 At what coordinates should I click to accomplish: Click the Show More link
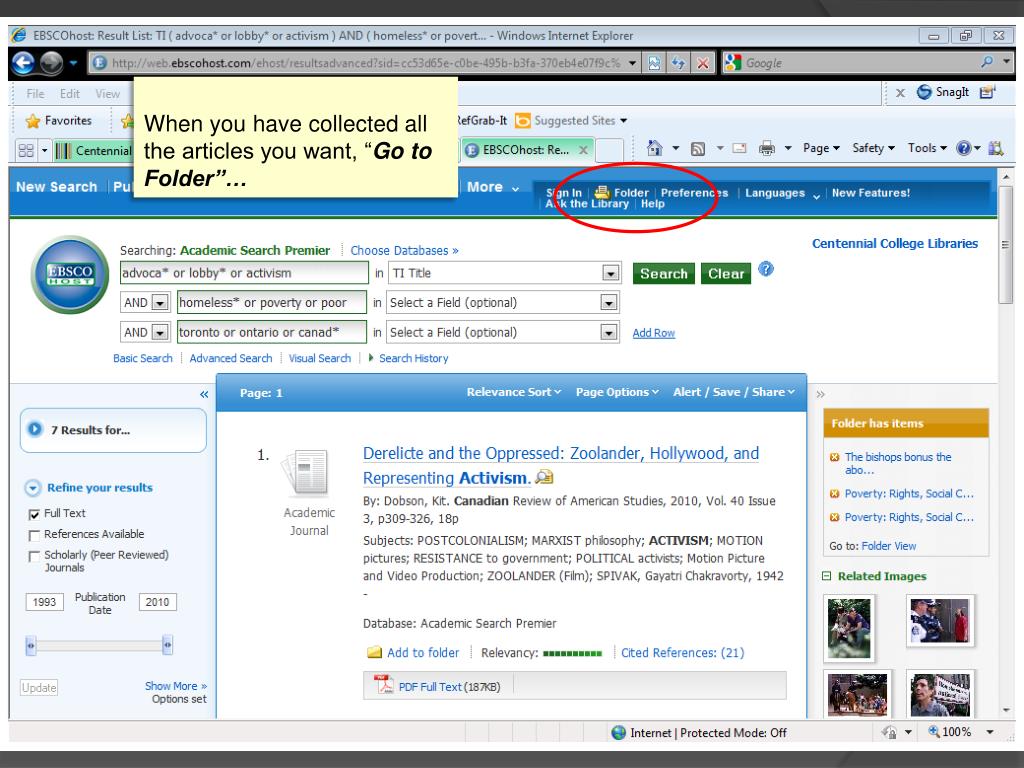click(176, 686)
